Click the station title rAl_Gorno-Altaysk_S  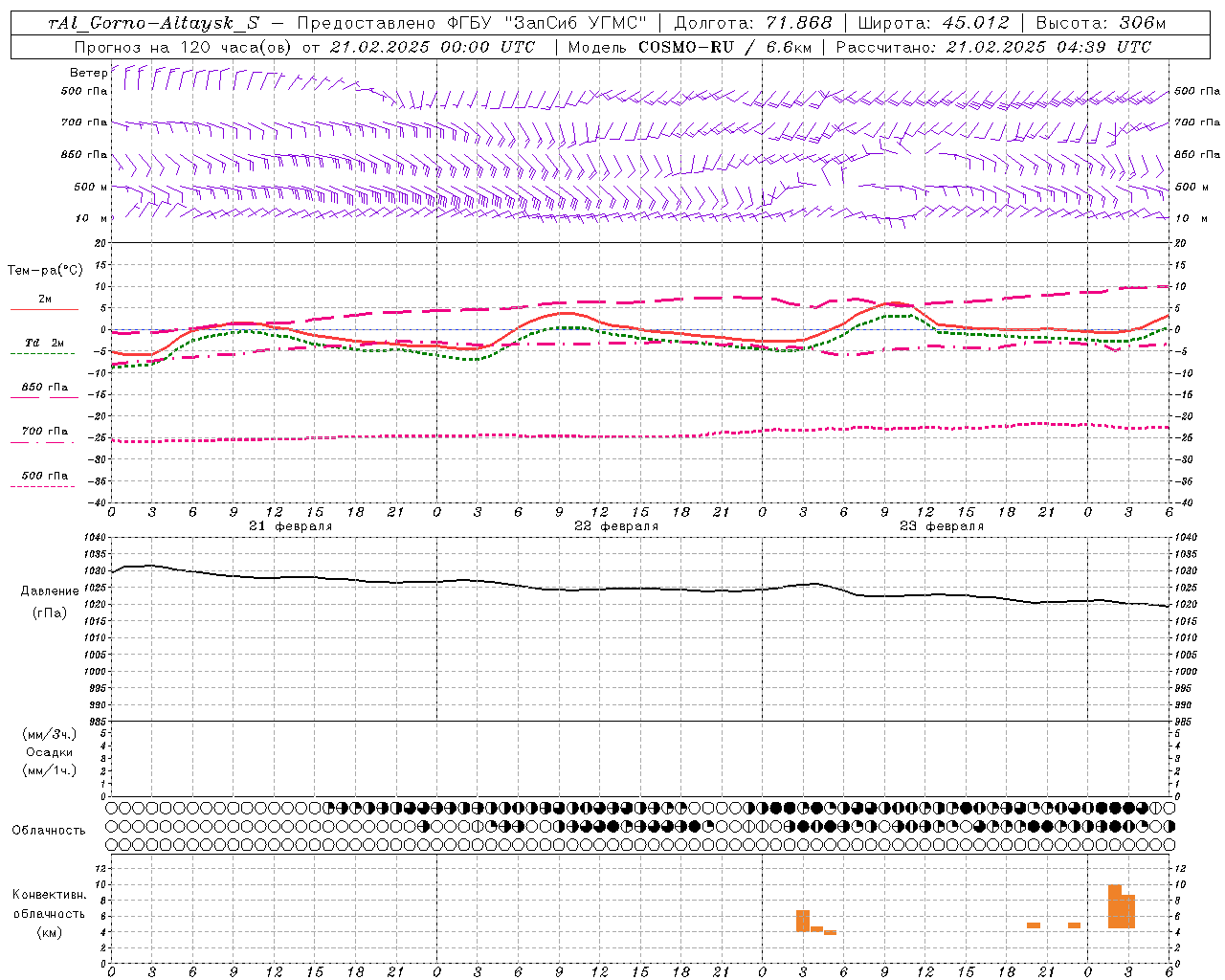click(x=153, y=24)
